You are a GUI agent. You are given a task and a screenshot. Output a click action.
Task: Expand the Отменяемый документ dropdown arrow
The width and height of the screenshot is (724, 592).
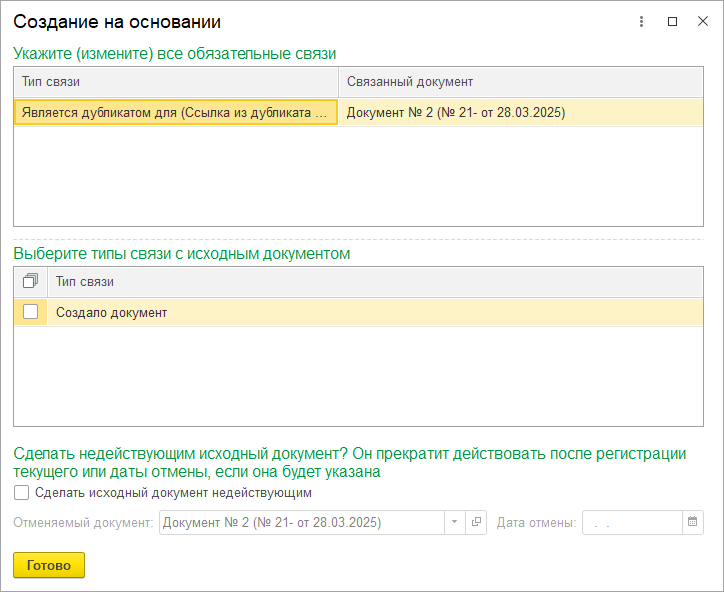click(454, 522)
